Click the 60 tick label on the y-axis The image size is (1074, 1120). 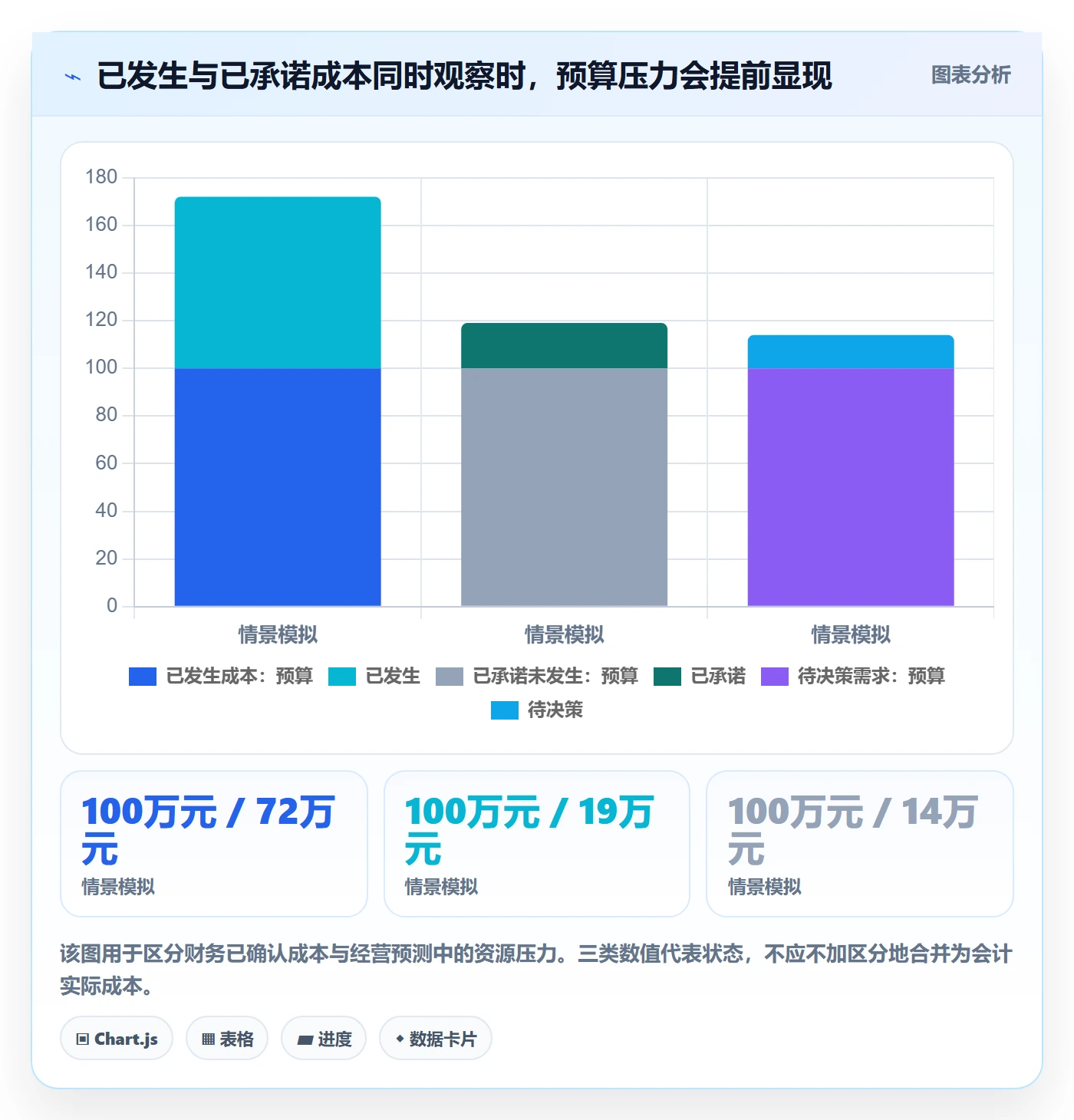click(x=107, y=463)
